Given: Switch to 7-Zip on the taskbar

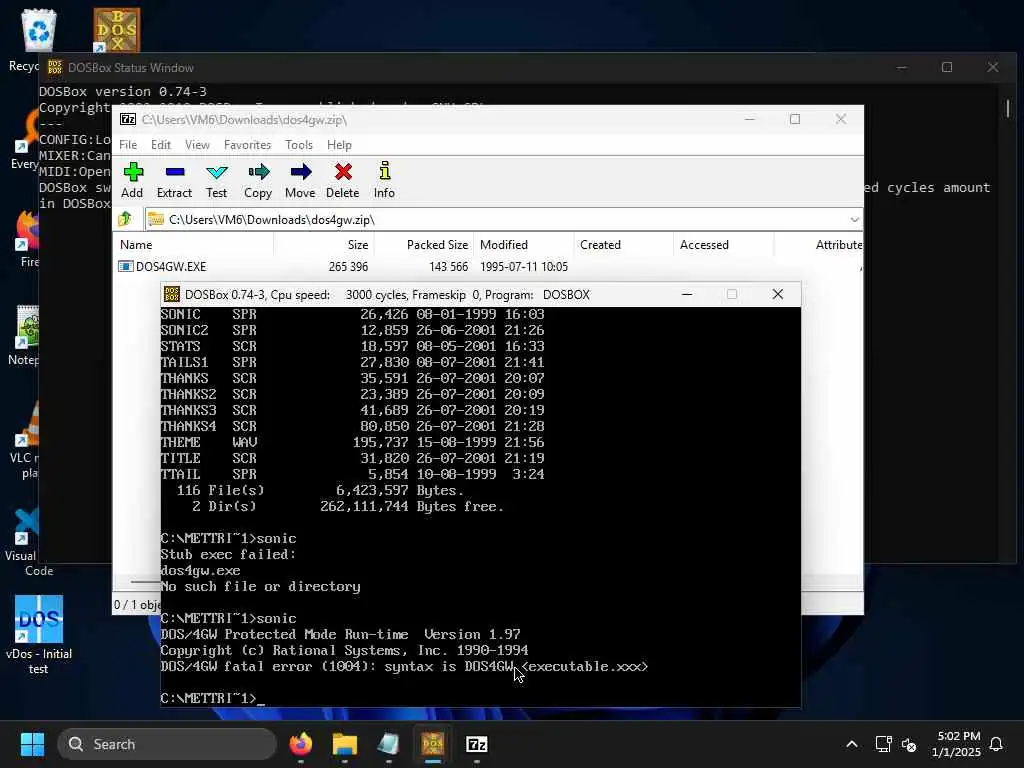Looking at the screenshot, I should [x=477, y=744].
